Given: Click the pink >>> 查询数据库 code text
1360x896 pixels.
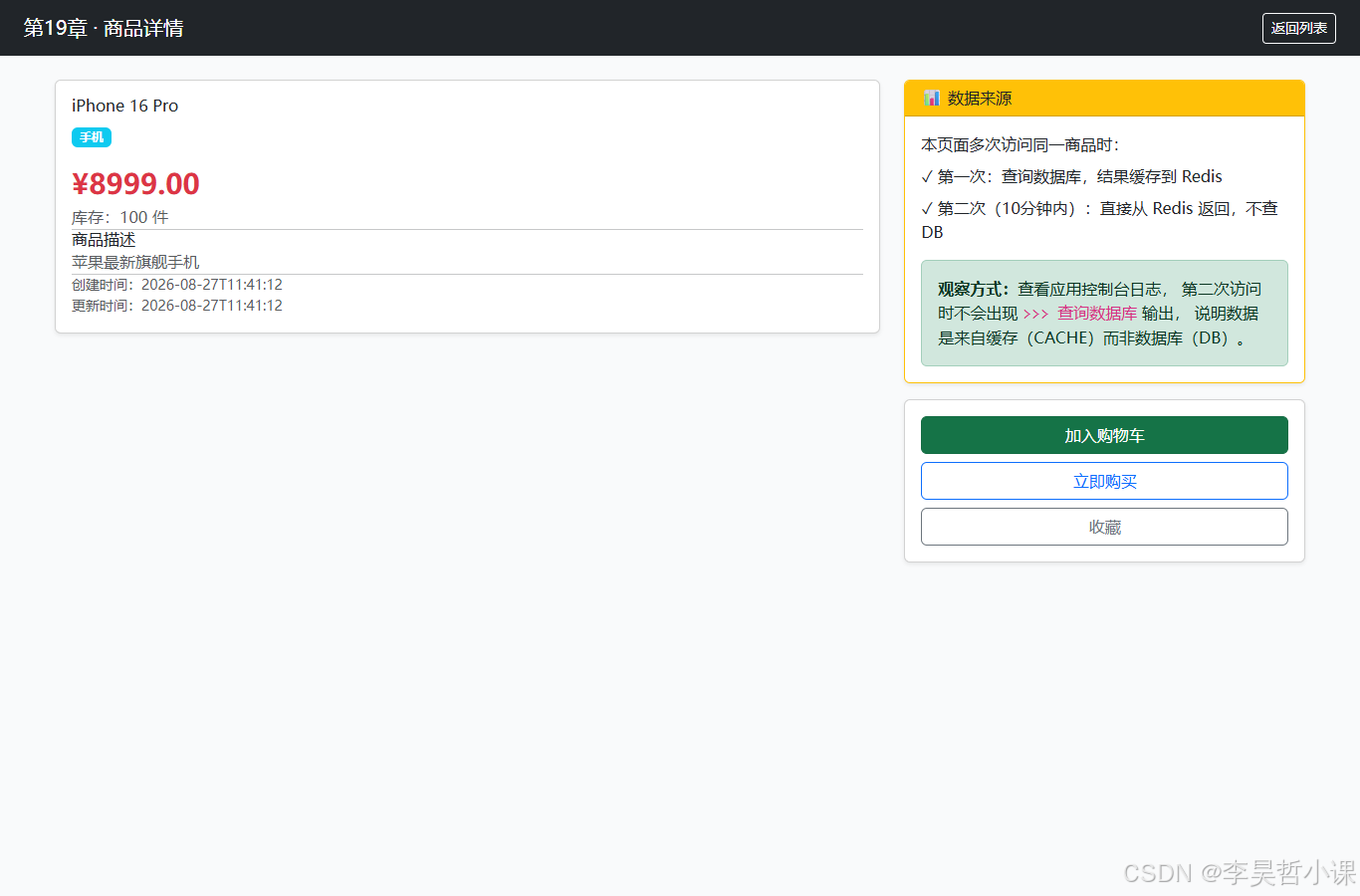Looking at the screenshot, I should coord(1080,314).
